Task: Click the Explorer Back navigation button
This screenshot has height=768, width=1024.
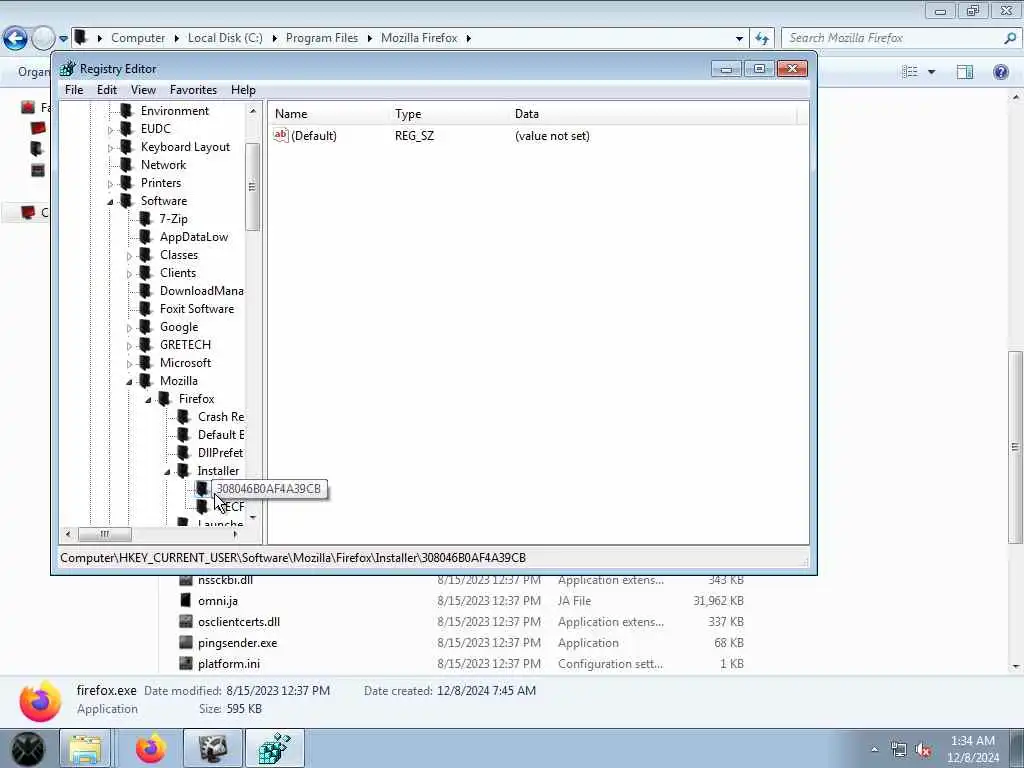Action: 15,39
